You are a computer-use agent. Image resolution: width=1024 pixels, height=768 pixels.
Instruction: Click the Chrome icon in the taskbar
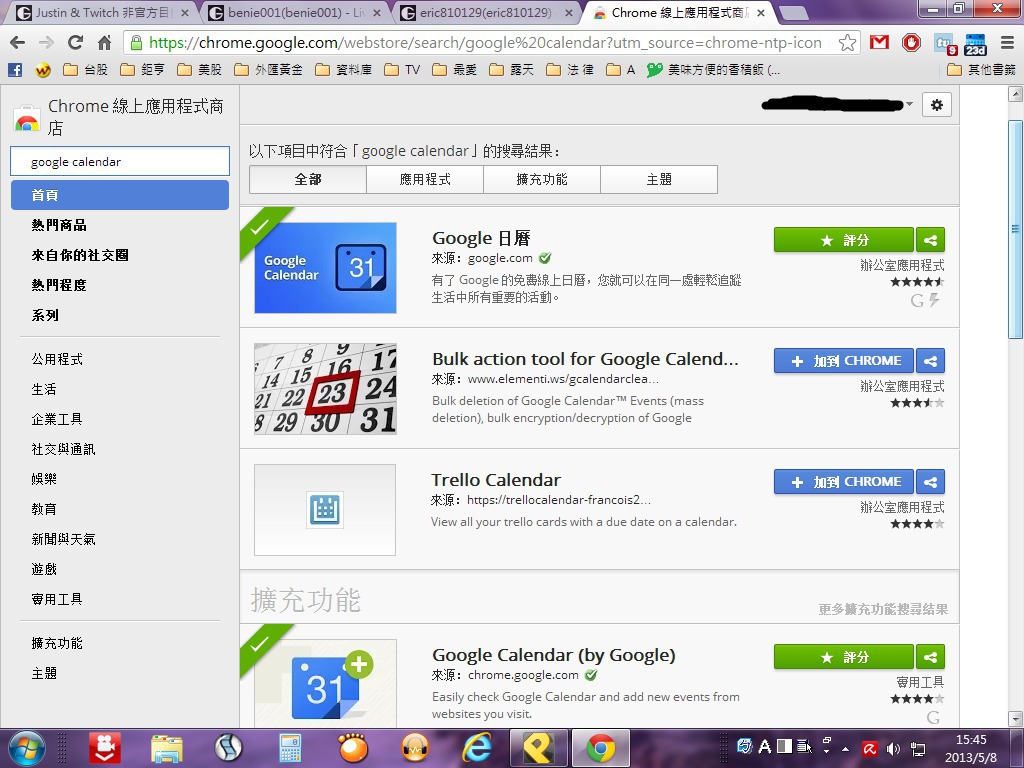601,748
